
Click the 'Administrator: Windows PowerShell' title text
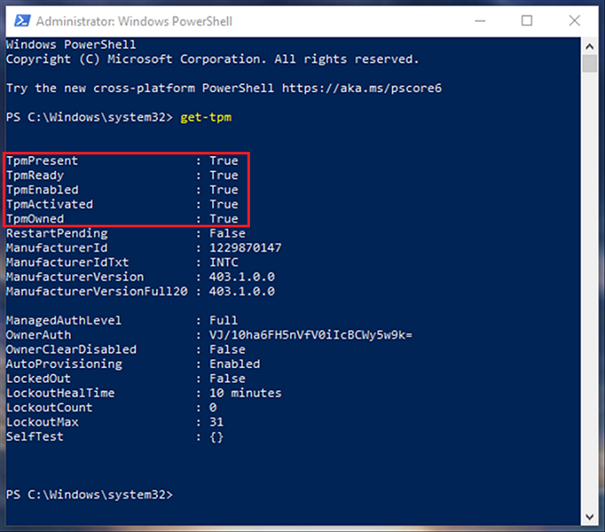click(x=134, y=21)
